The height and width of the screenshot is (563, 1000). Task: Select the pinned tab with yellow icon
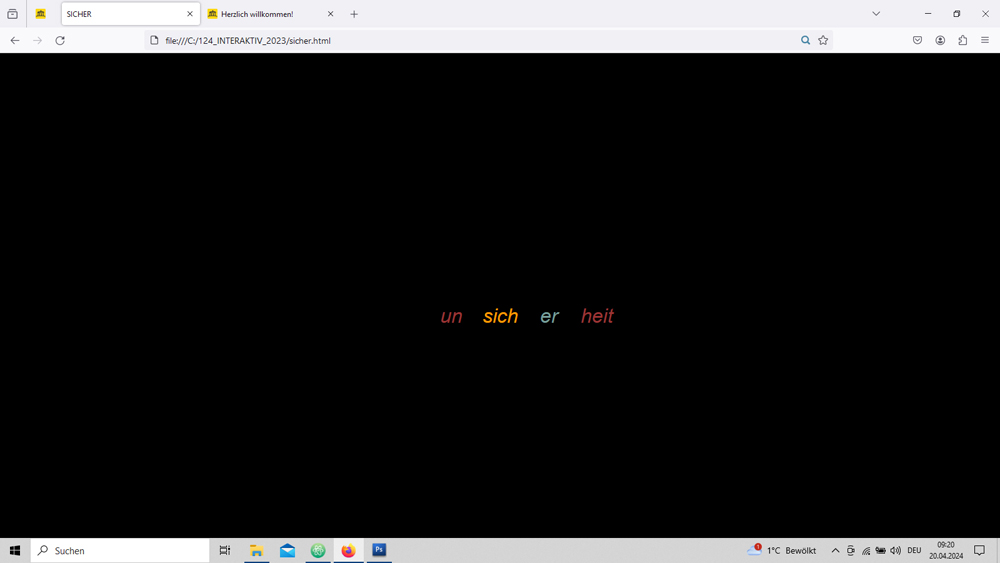point(41,13)
